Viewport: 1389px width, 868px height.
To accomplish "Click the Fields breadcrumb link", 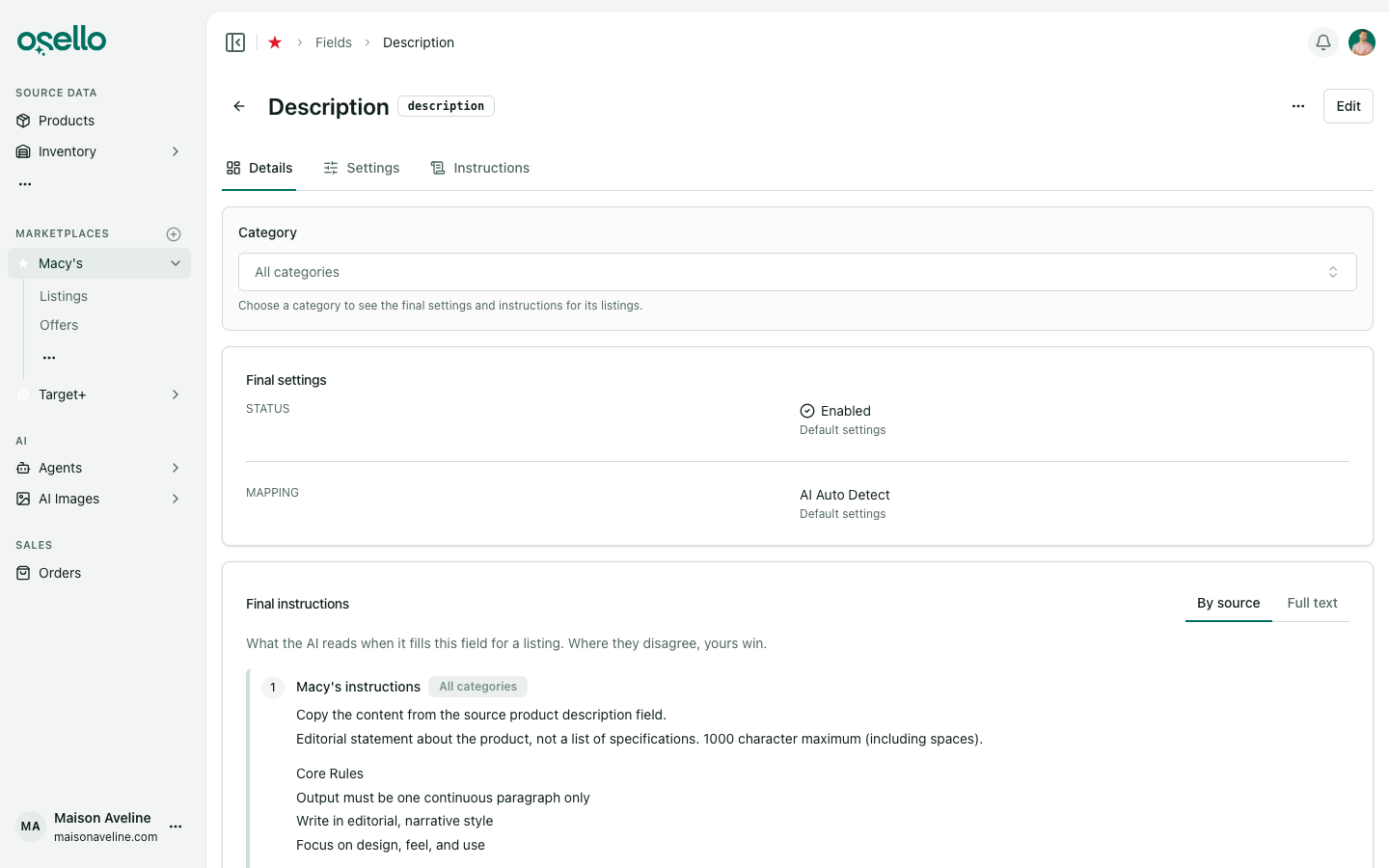I will tap(334, 42).
